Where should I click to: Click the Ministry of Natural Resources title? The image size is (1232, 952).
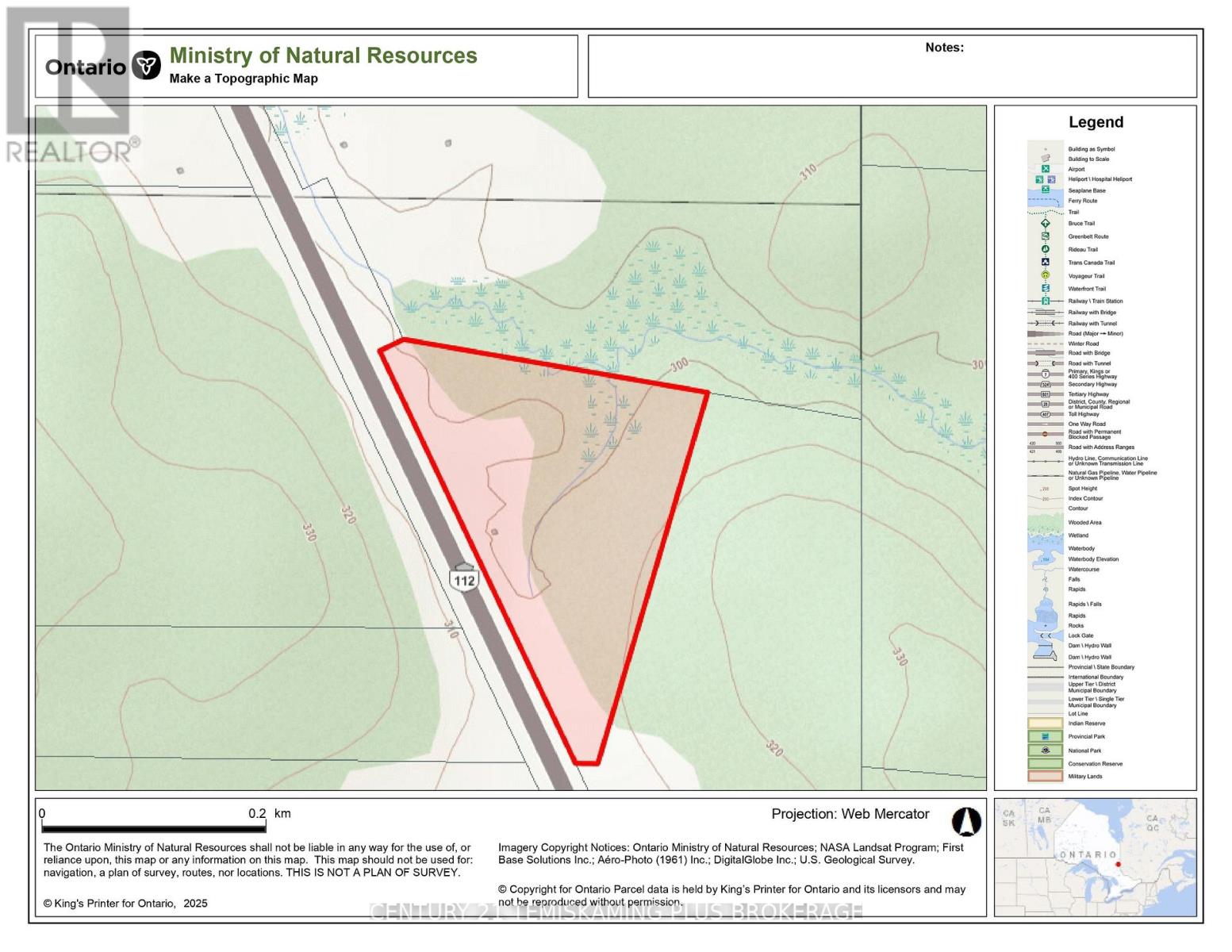click(x=323, y=56)
